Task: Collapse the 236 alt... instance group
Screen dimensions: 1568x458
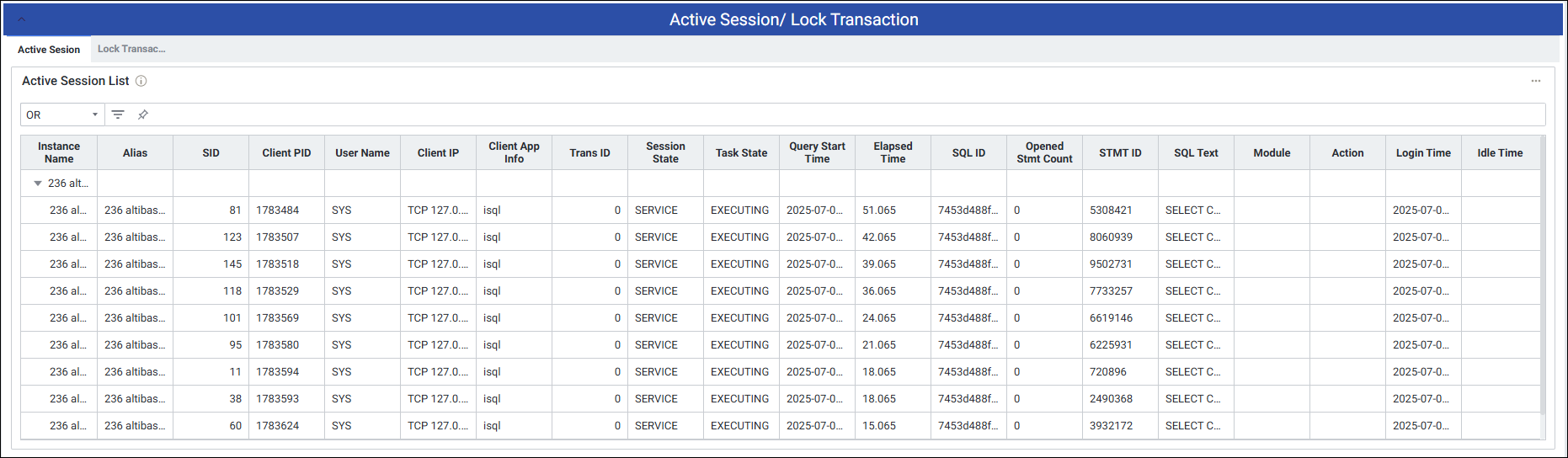Action: (38, 184)
